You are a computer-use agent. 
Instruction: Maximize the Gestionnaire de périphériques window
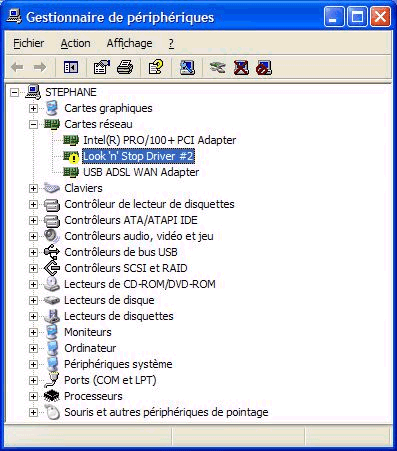click(x=357, y=17)
